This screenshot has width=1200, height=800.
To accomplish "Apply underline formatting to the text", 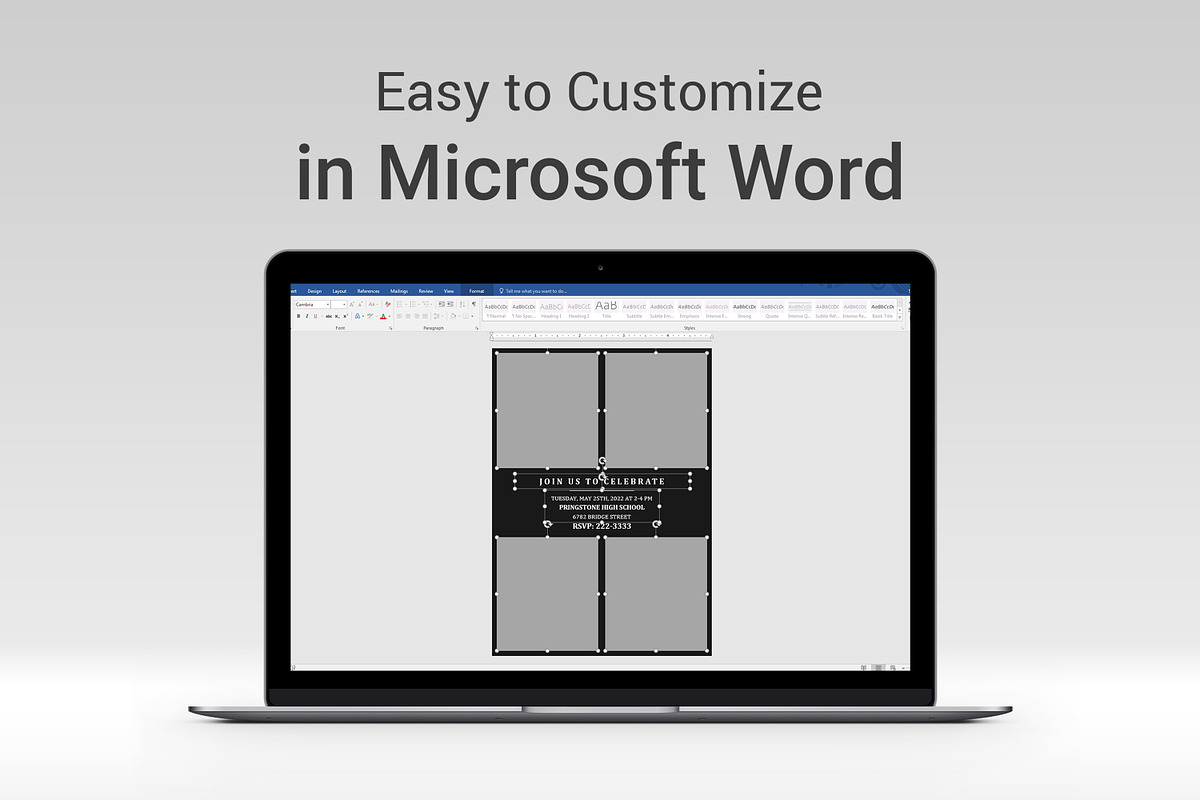I will [x=315, y=316].
